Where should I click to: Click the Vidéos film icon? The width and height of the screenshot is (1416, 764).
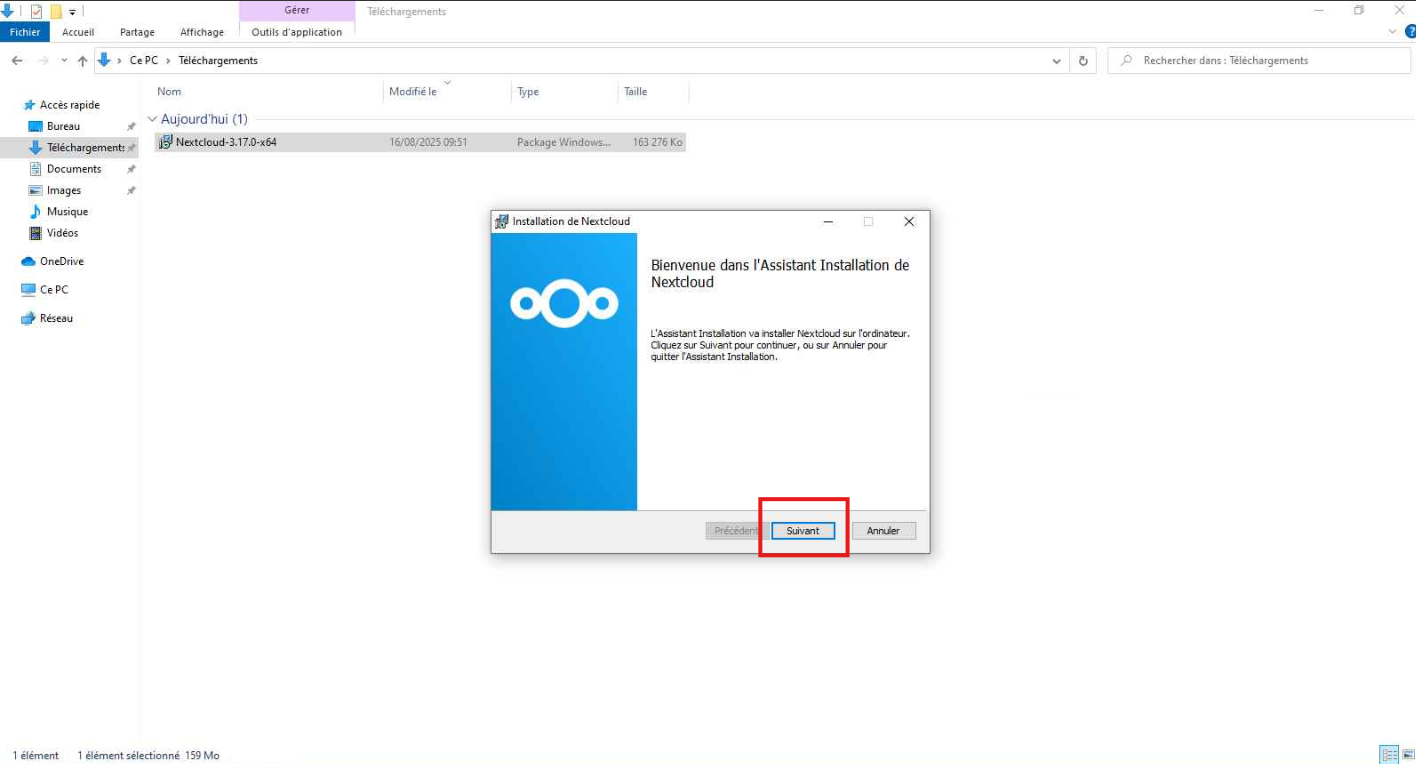pos(35,233)
